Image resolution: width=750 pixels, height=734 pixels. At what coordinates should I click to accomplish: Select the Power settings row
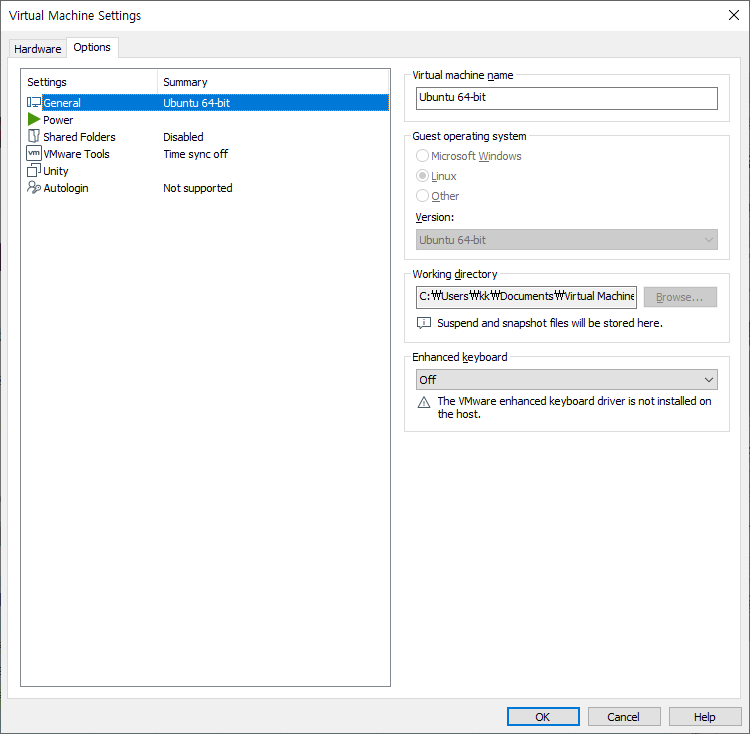pos(205,120)
